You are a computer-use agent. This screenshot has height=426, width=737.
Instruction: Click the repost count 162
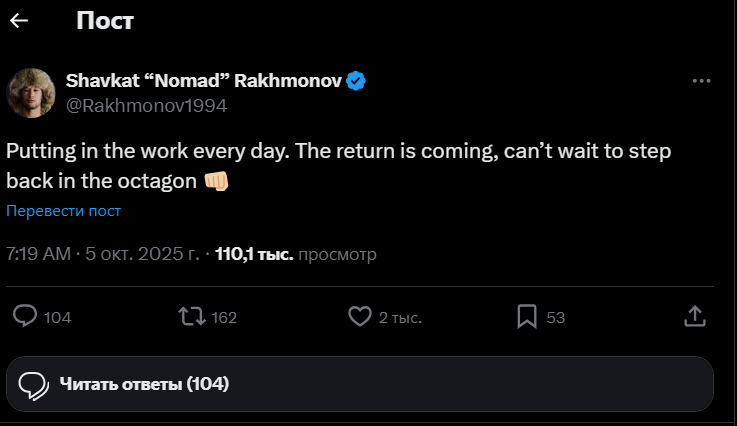pos(224,318)
